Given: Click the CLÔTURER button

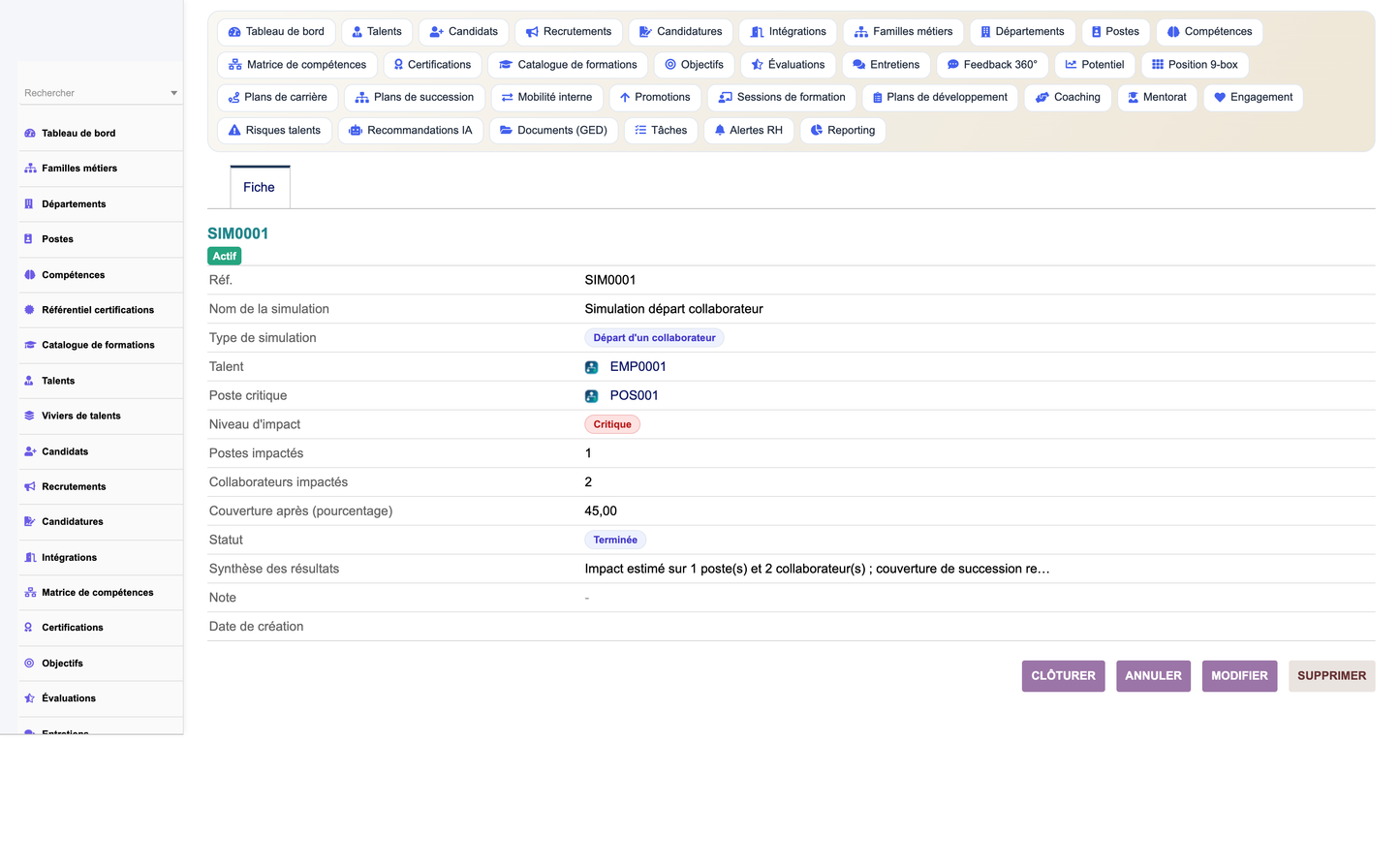Looking at the screenshot, I should click(x=1063, y=676).
